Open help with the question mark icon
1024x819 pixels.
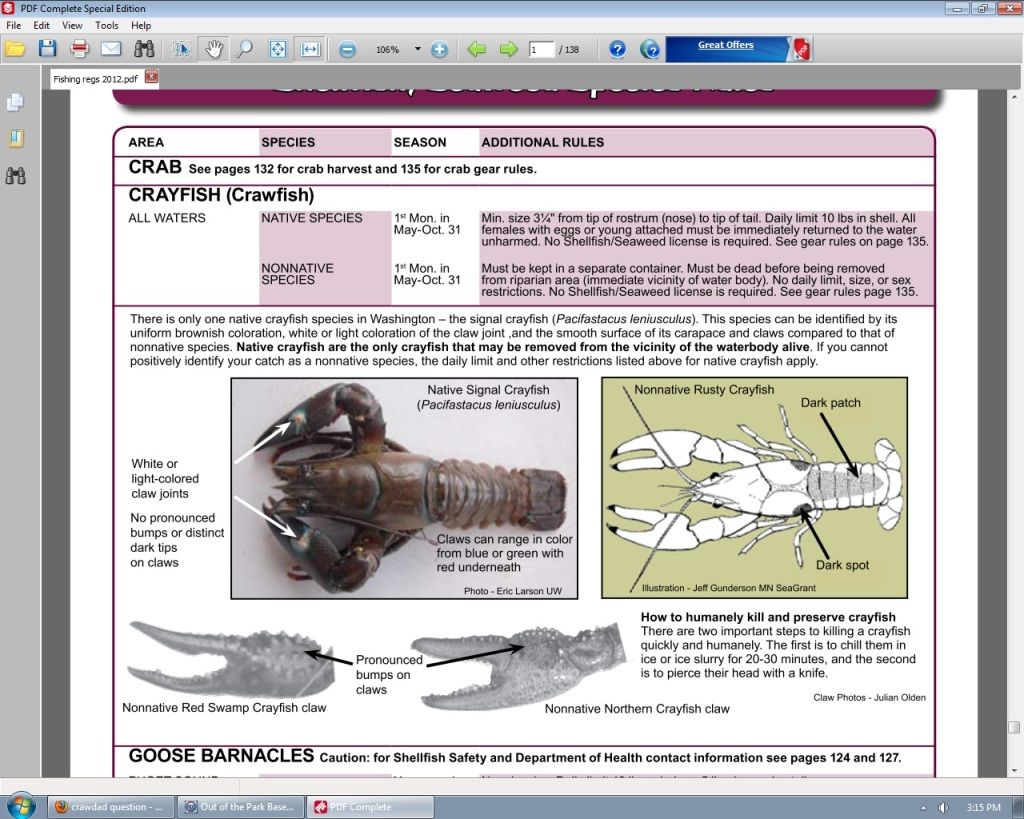617,49
